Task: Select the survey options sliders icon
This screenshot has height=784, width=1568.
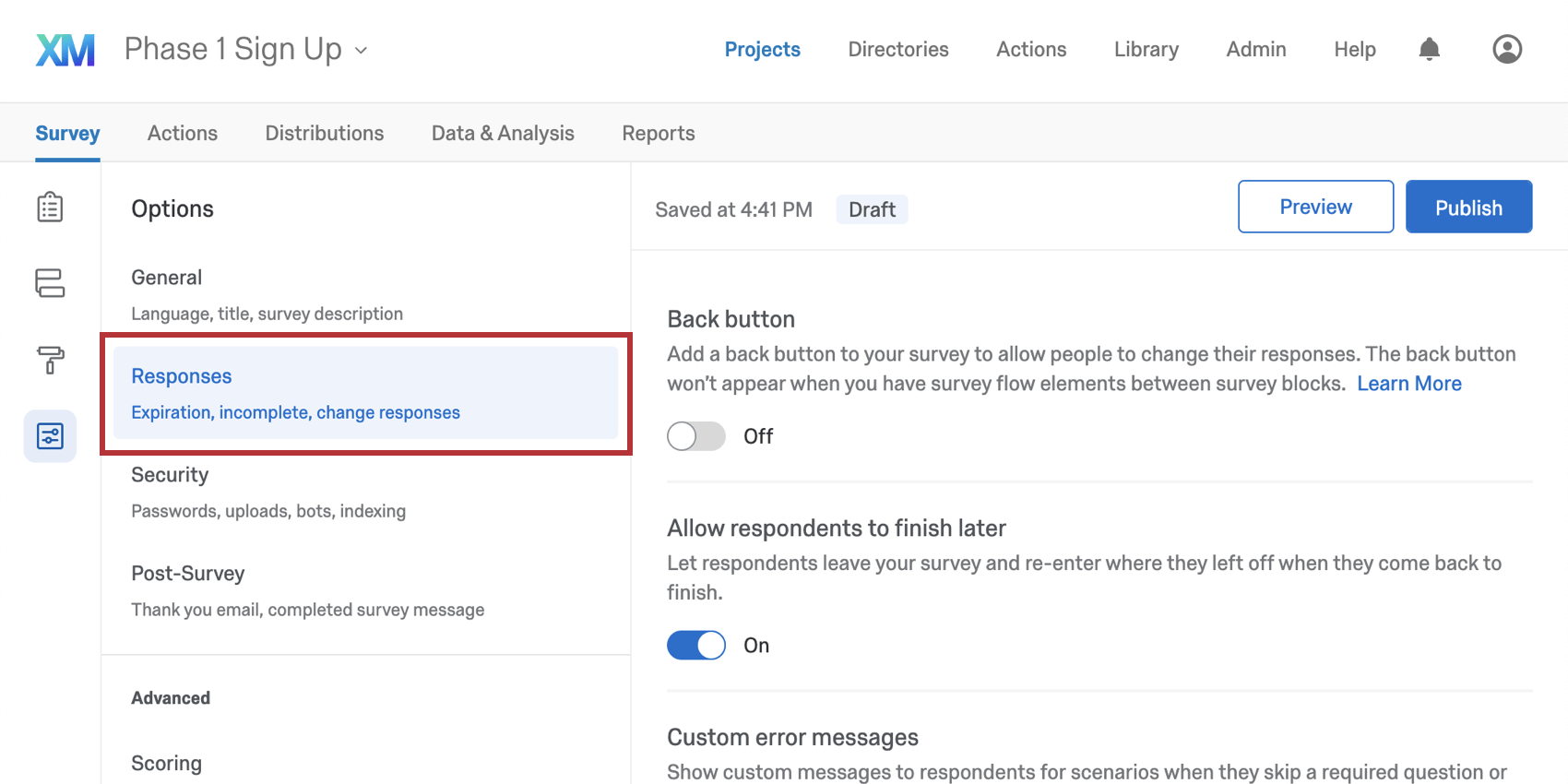Action: point(50,436)
